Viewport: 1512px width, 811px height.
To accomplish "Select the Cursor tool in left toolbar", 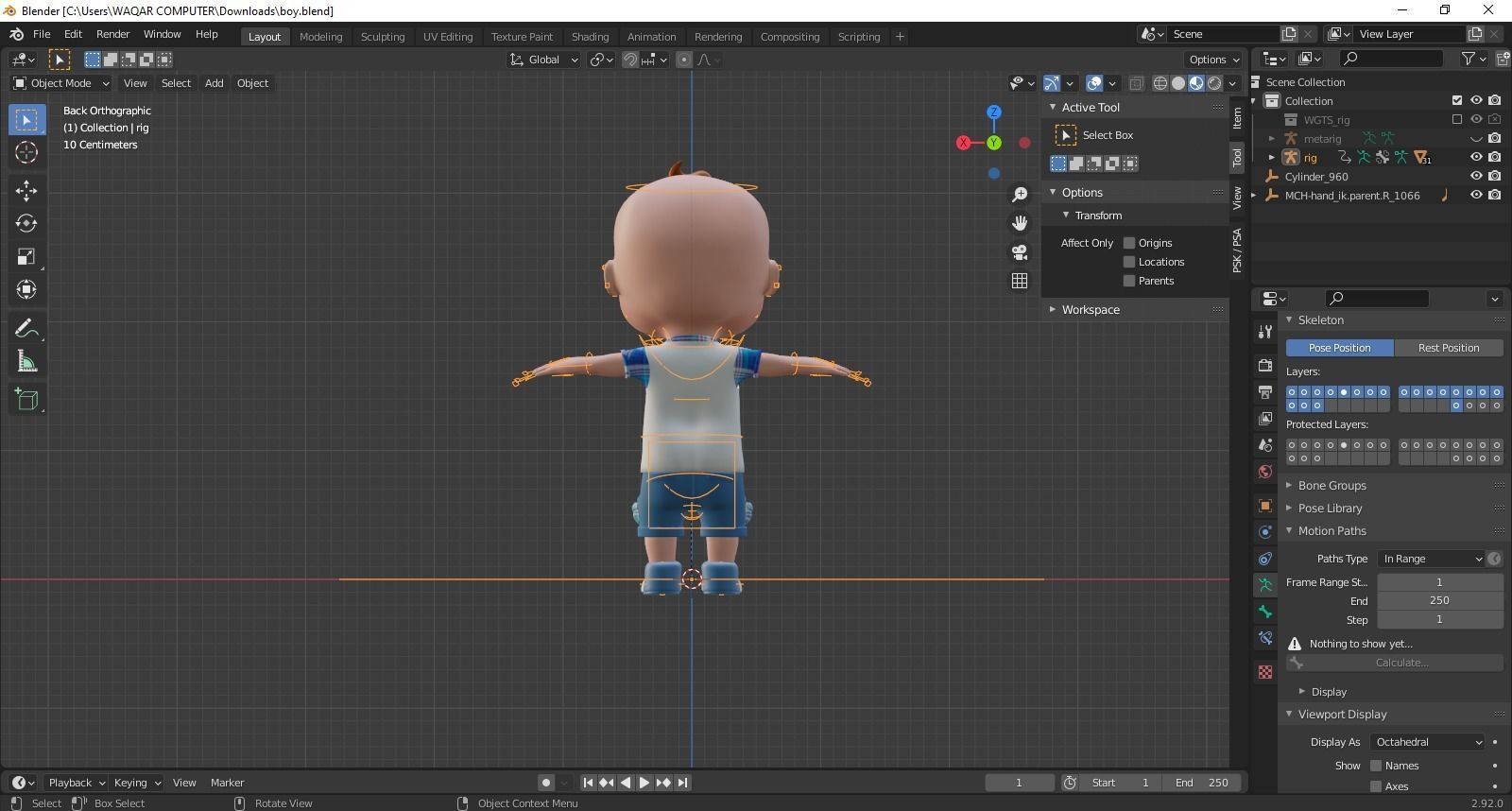I will pyautogui.click(x=26, y=152).
